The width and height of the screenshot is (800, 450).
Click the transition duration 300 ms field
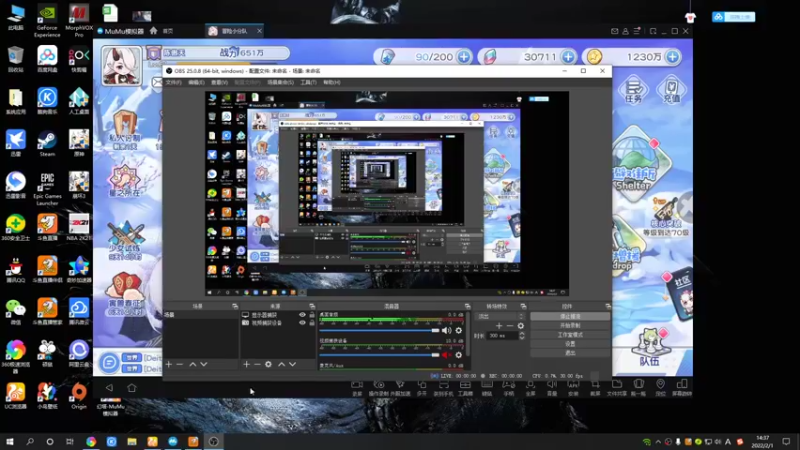point(503,335)
